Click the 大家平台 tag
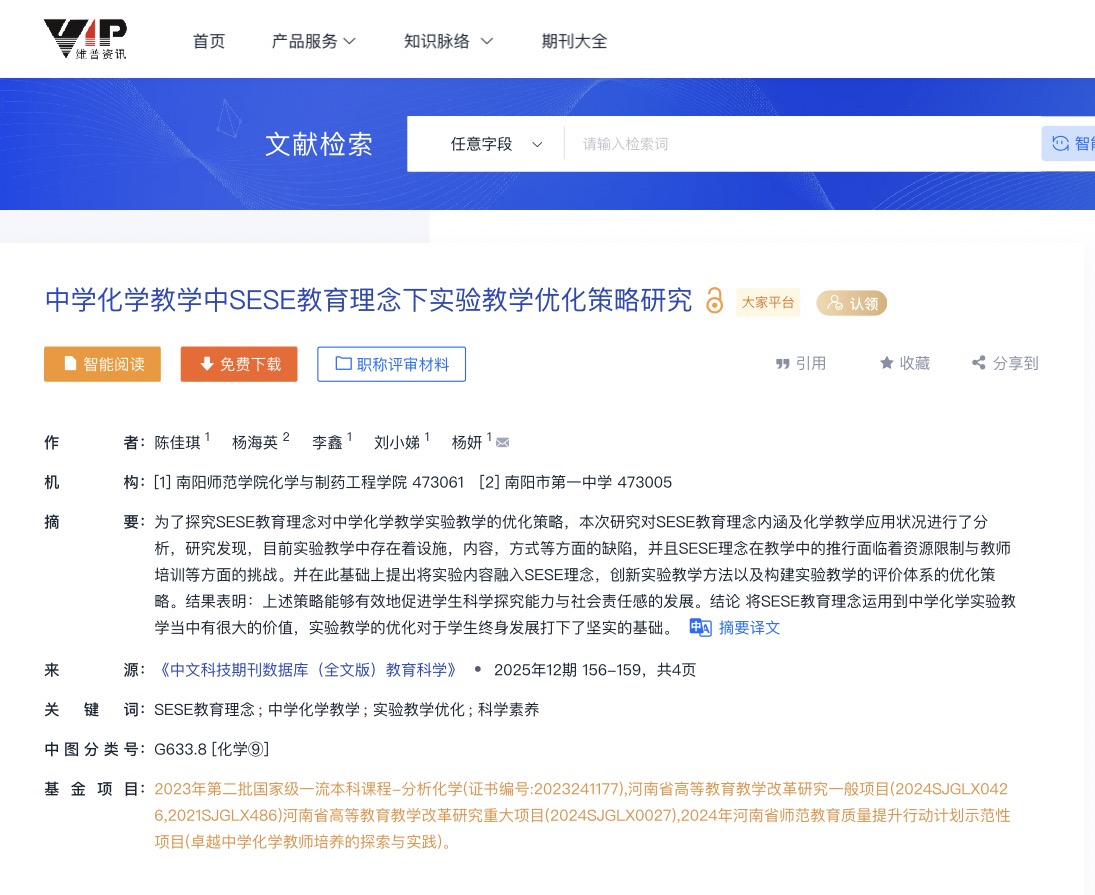1095x895 pixels. pos(768,302)
